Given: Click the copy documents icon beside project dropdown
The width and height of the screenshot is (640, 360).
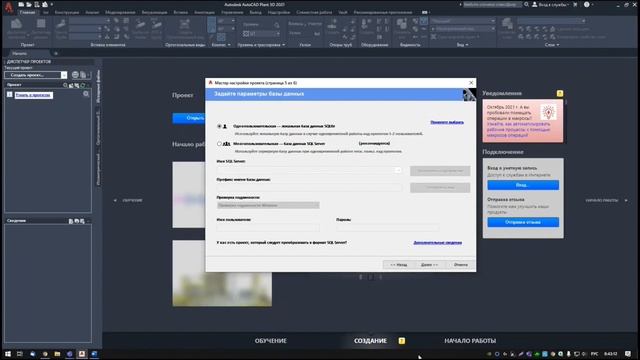Looking at the screenshot, I should [83, 75].
